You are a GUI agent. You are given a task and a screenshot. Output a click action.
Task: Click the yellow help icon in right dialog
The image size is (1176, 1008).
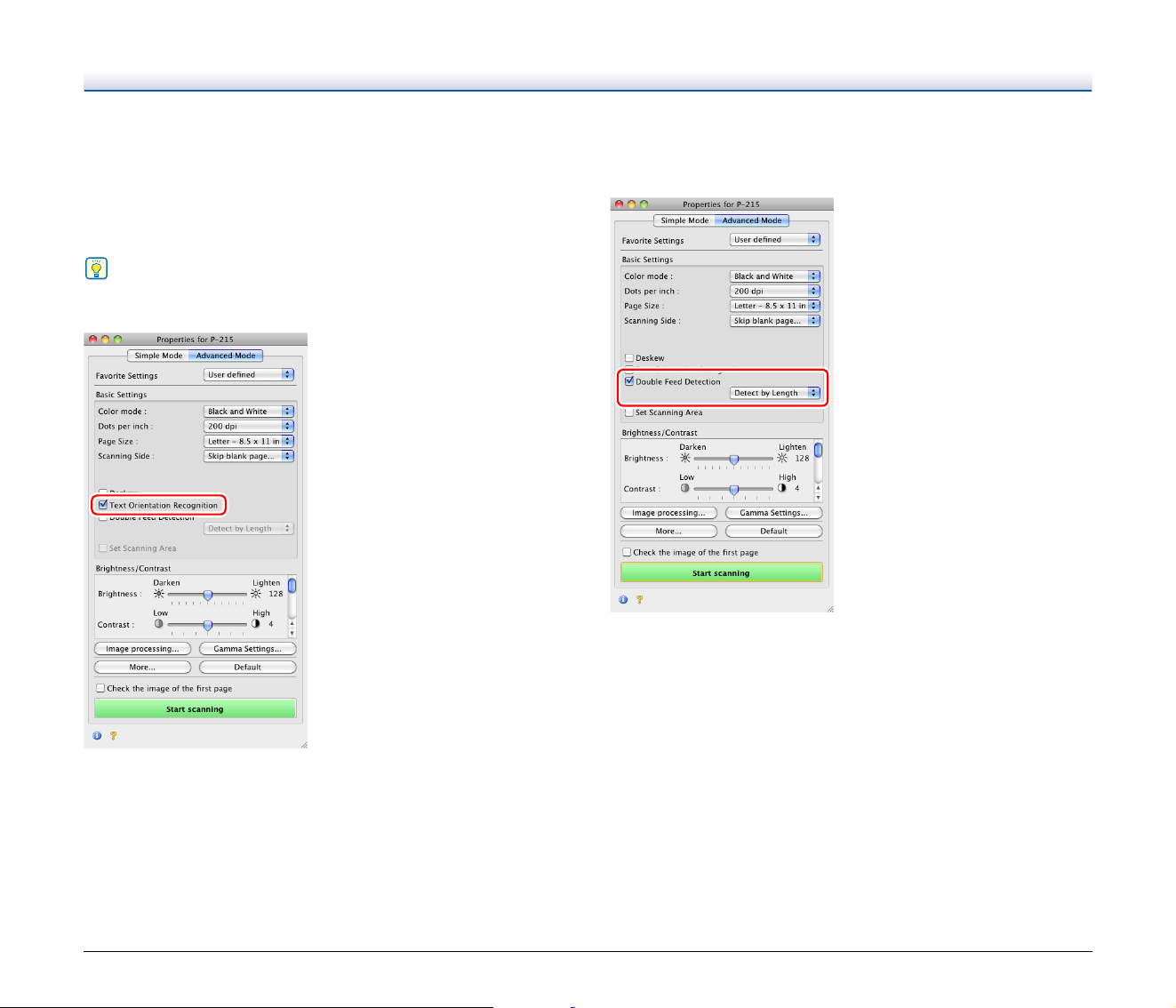click(x=639, y=599)
